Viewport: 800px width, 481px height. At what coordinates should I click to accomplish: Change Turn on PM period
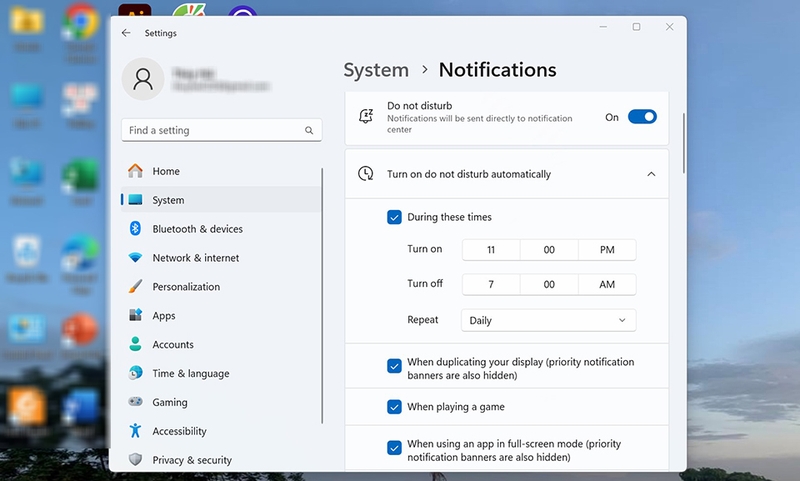[x=607, y=250]
